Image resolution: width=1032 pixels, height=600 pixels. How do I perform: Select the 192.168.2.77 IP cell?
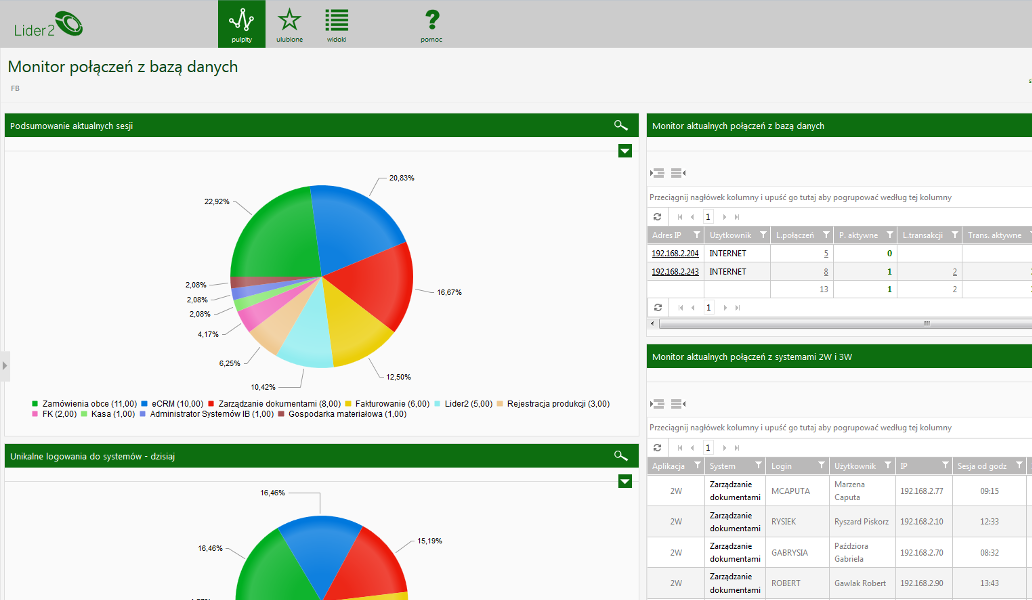pyautogui.click(x=923, y=491)
